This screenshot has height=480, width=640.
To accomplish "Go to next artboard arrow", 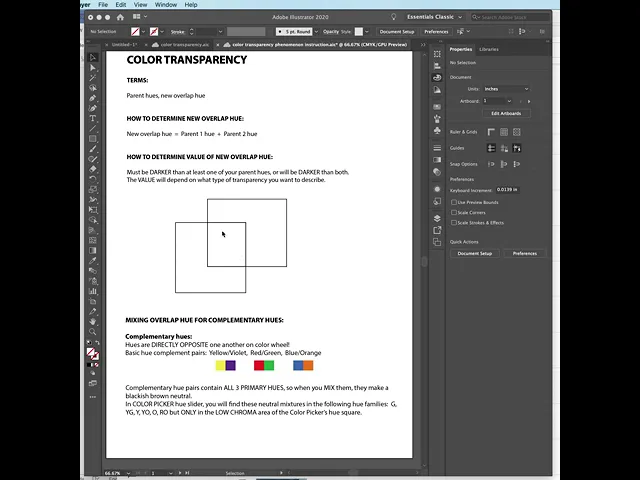I will 529,101.
